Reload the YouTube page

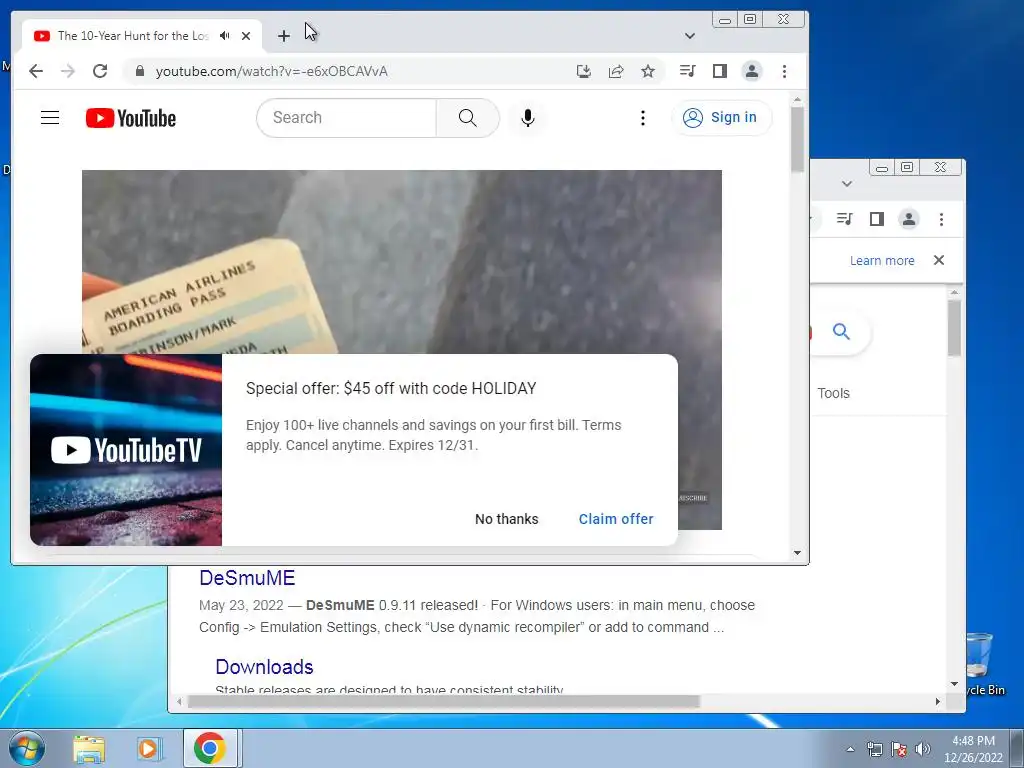[100, 71]
